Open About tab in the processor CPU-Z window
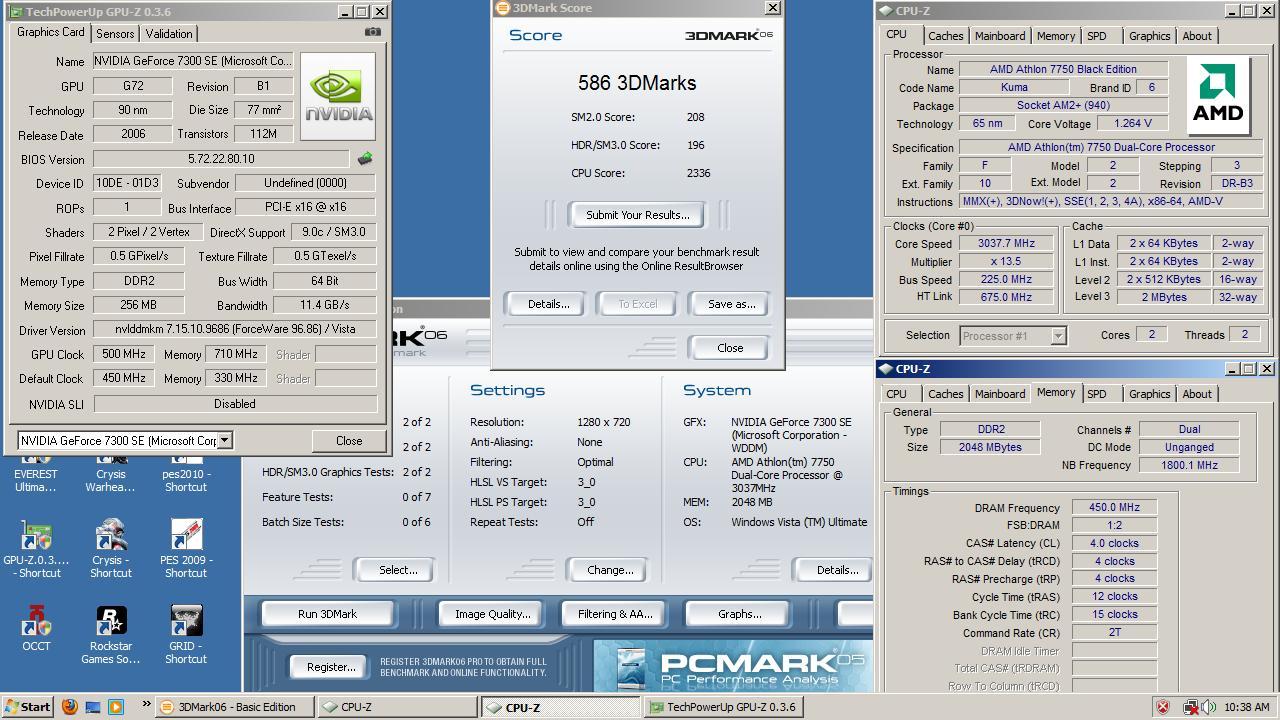The width and height of the screenshot is (1280, 720). pyautogui.click(x=1197, y=36)
